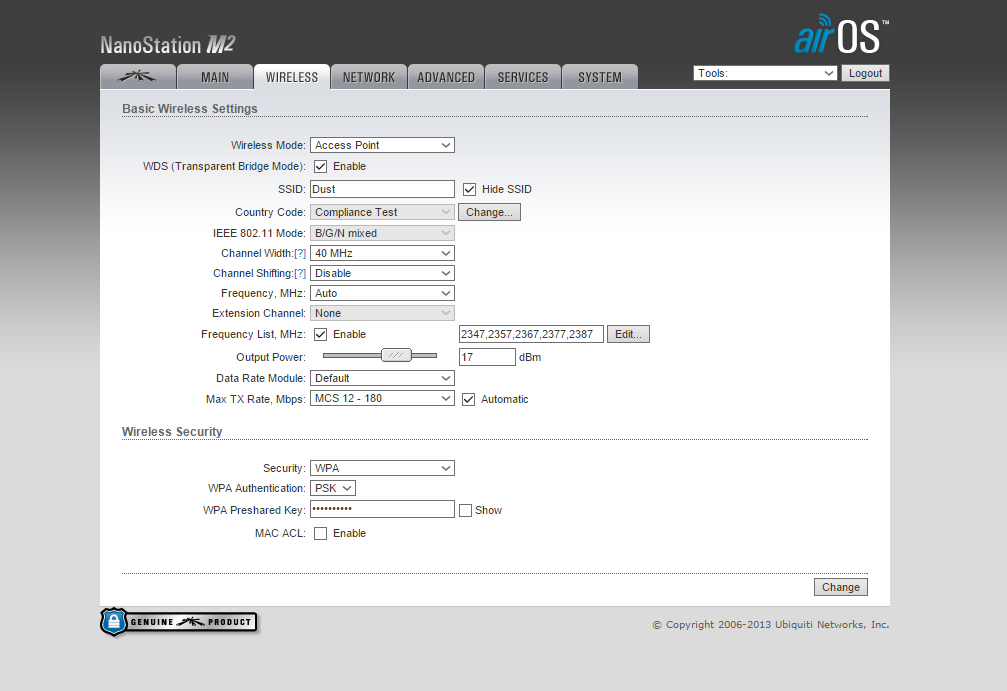Expand the Tools dropdown menu
The width and height of the screenshot is (1007, 691).
[765, 73]
